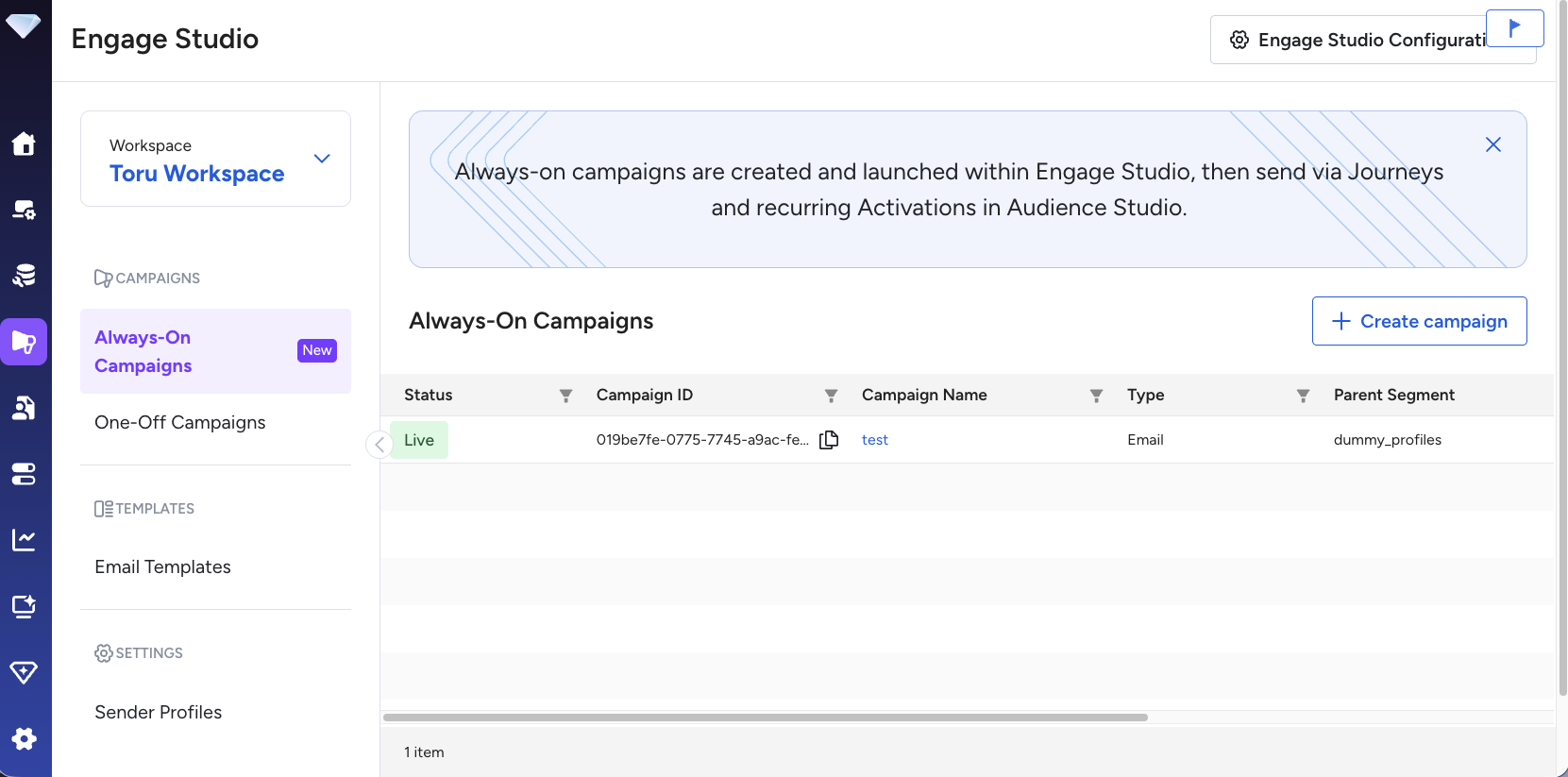Viewport: 1568px width, 777px height.
Task: Click the flag icon at top right
Action: pyautogui.click(x=1514, y=28)
